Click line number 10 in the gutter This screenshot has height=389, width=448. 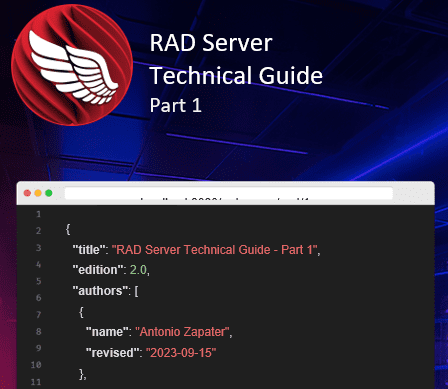[x=36, y=365]
